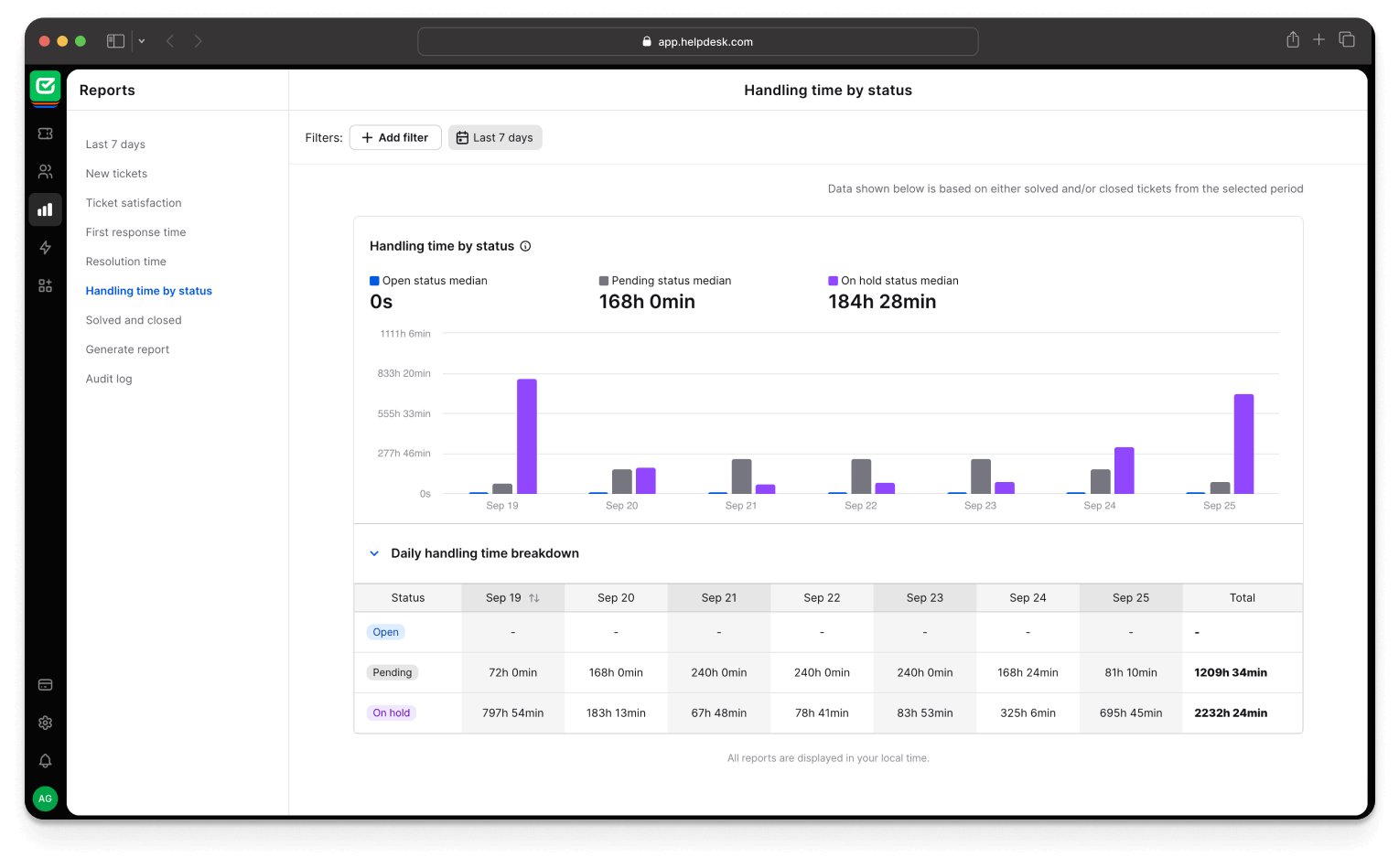This screenshot has width=1399, height=868.
Task: Click the info icon next to Handling time by status
Action: coord(524,245)
